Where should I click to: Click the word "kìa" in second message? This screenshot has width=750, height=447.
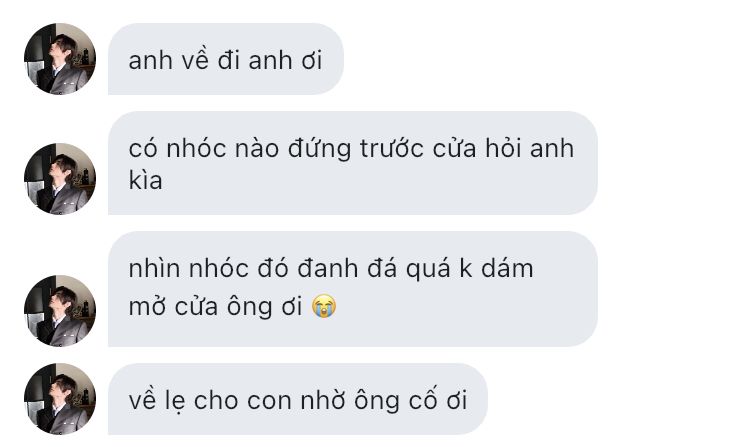pos(145,180)
